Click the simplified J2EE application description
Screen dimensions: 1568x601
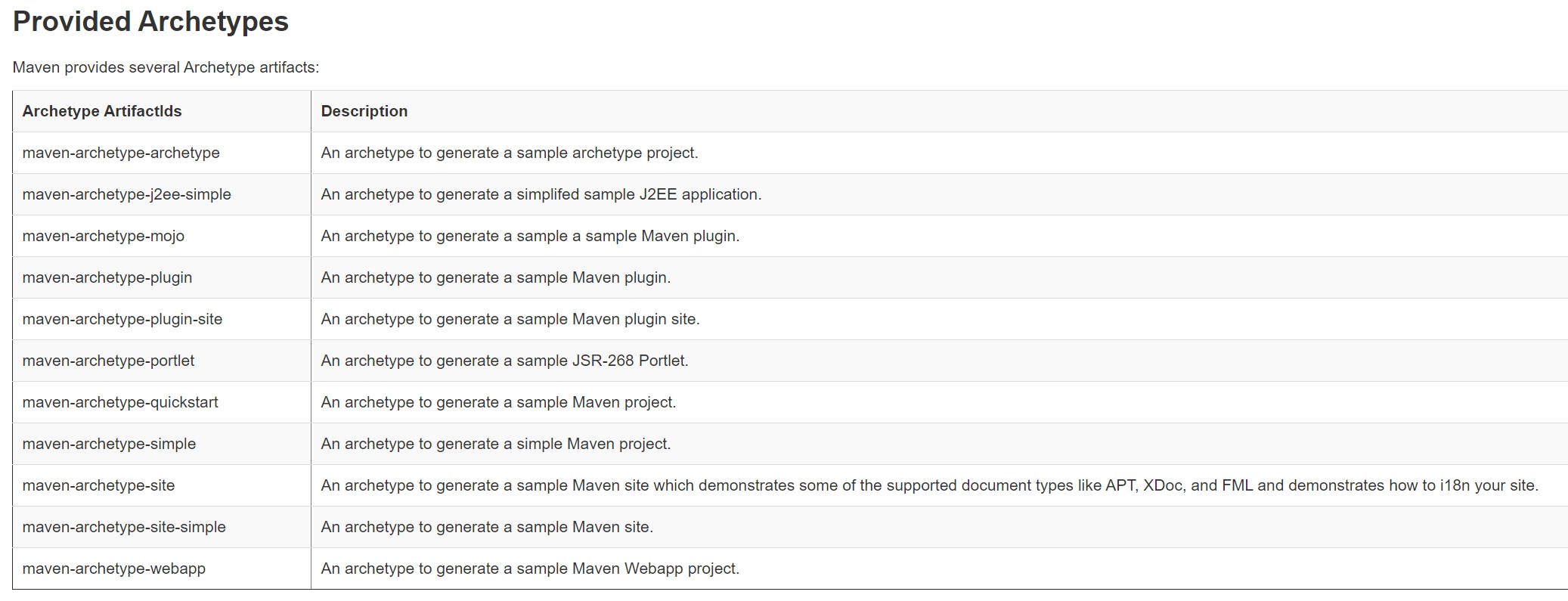541,194
